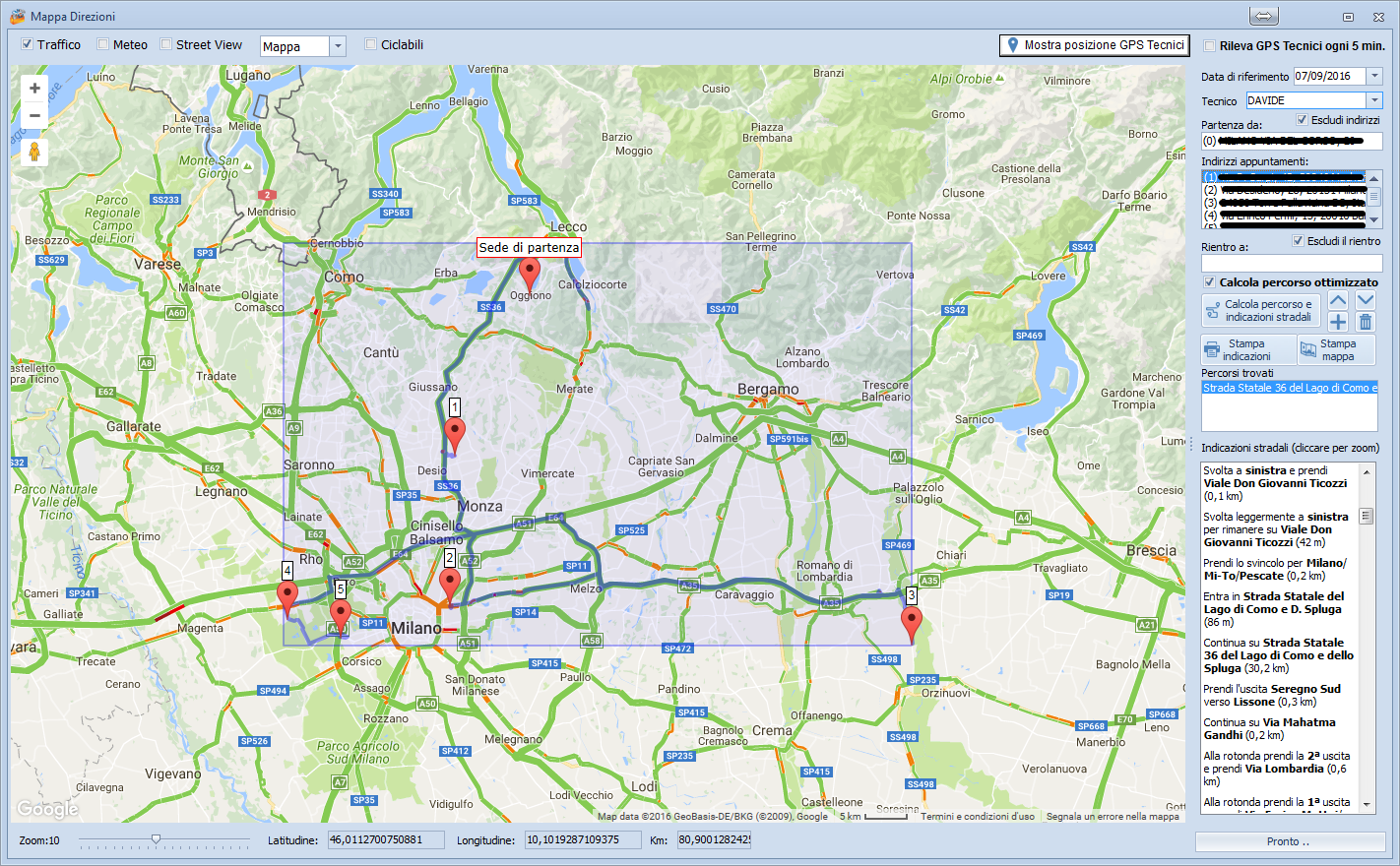The image size is (1400, 866).
Task: Select the Street View pegman icon
Action: pos(34,153)
